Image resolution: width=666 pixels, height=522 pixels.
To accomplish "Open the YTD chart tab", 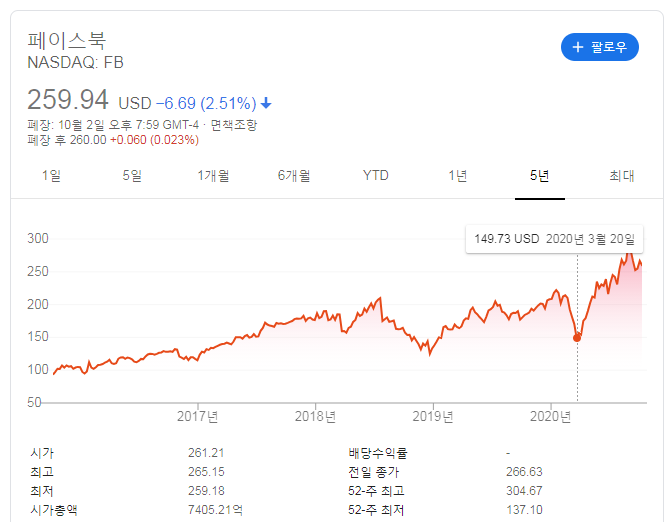I will pos(375,175).
